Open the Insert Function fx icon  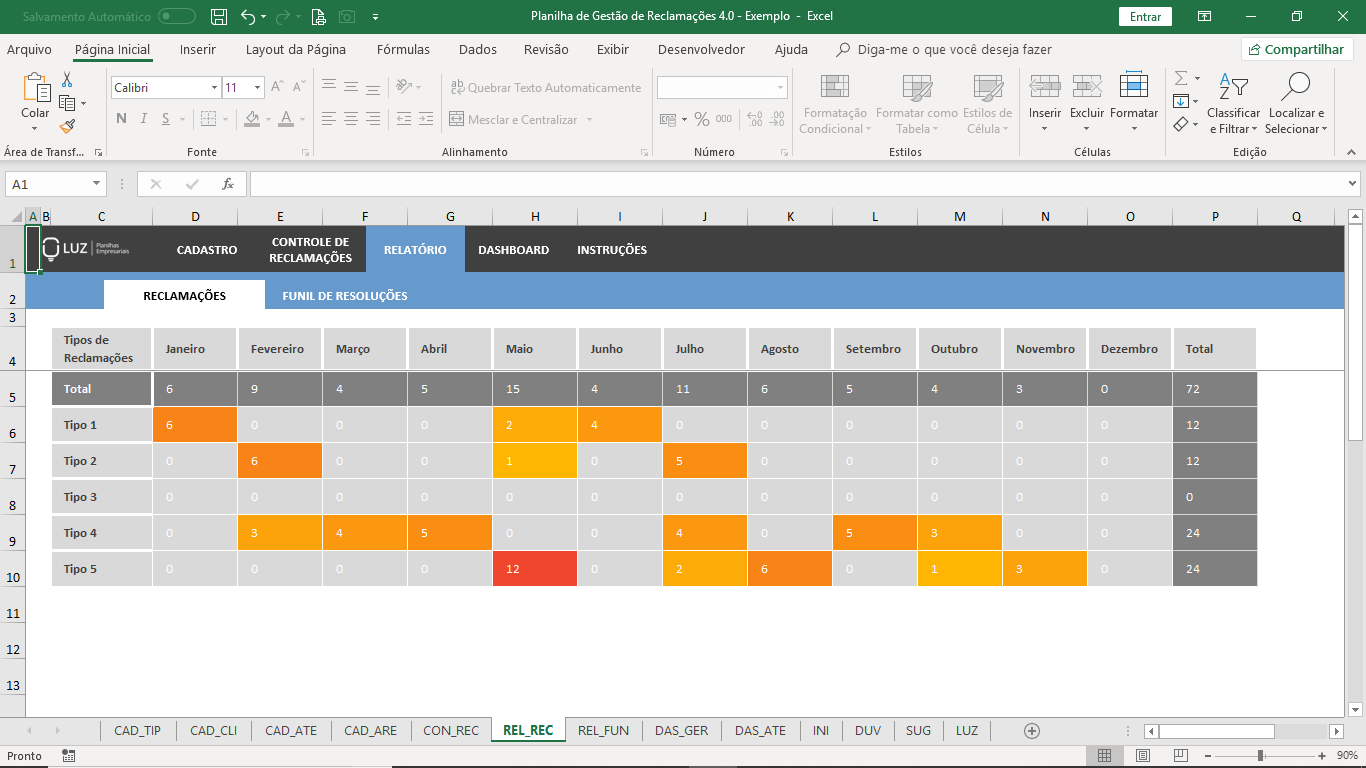coord(228,184)
